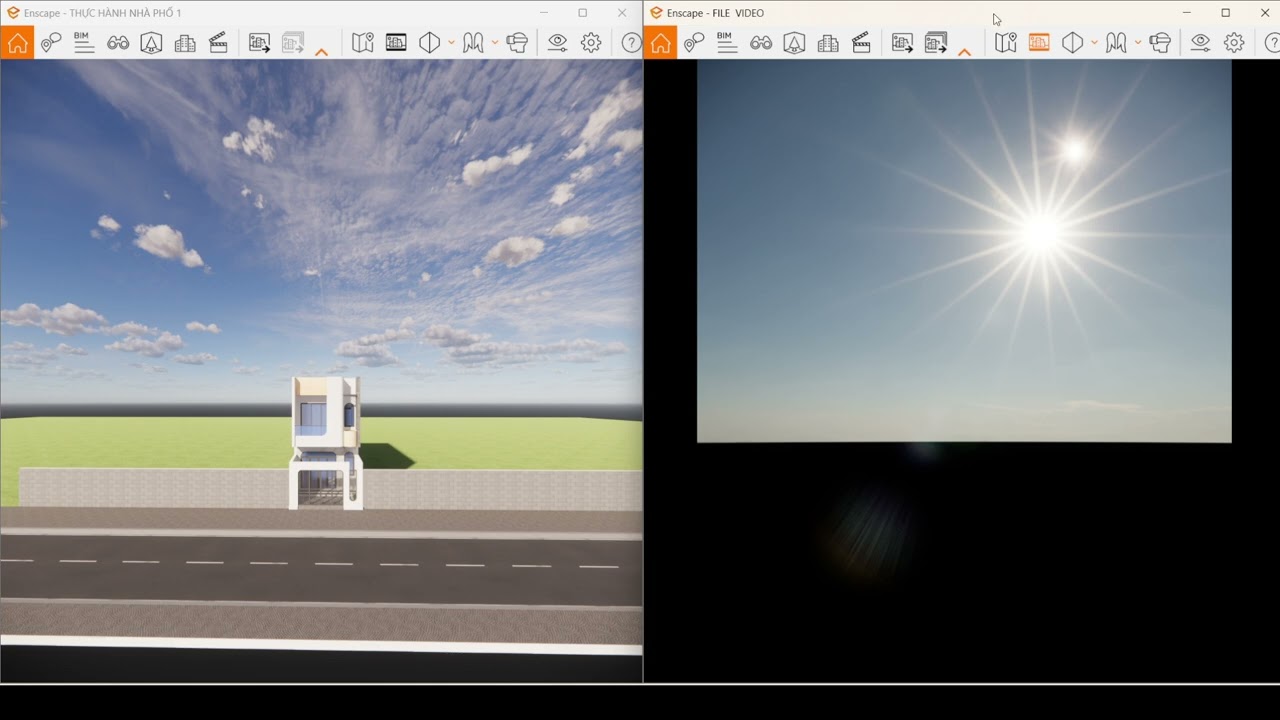The height and width of the screenshot is (720, 1280).
Task: Take Screenshot in FILE VIDEO window
Action: click(902, 43)
